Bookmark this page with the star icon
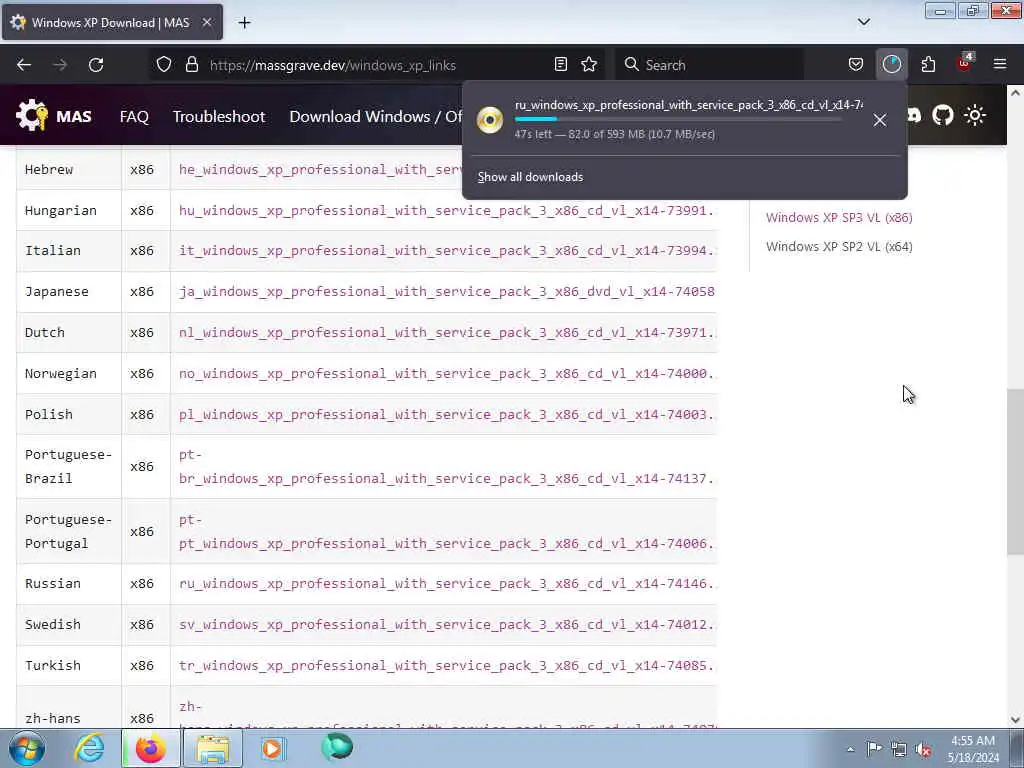Screen dimensions: 1024x768 point(589,65)
